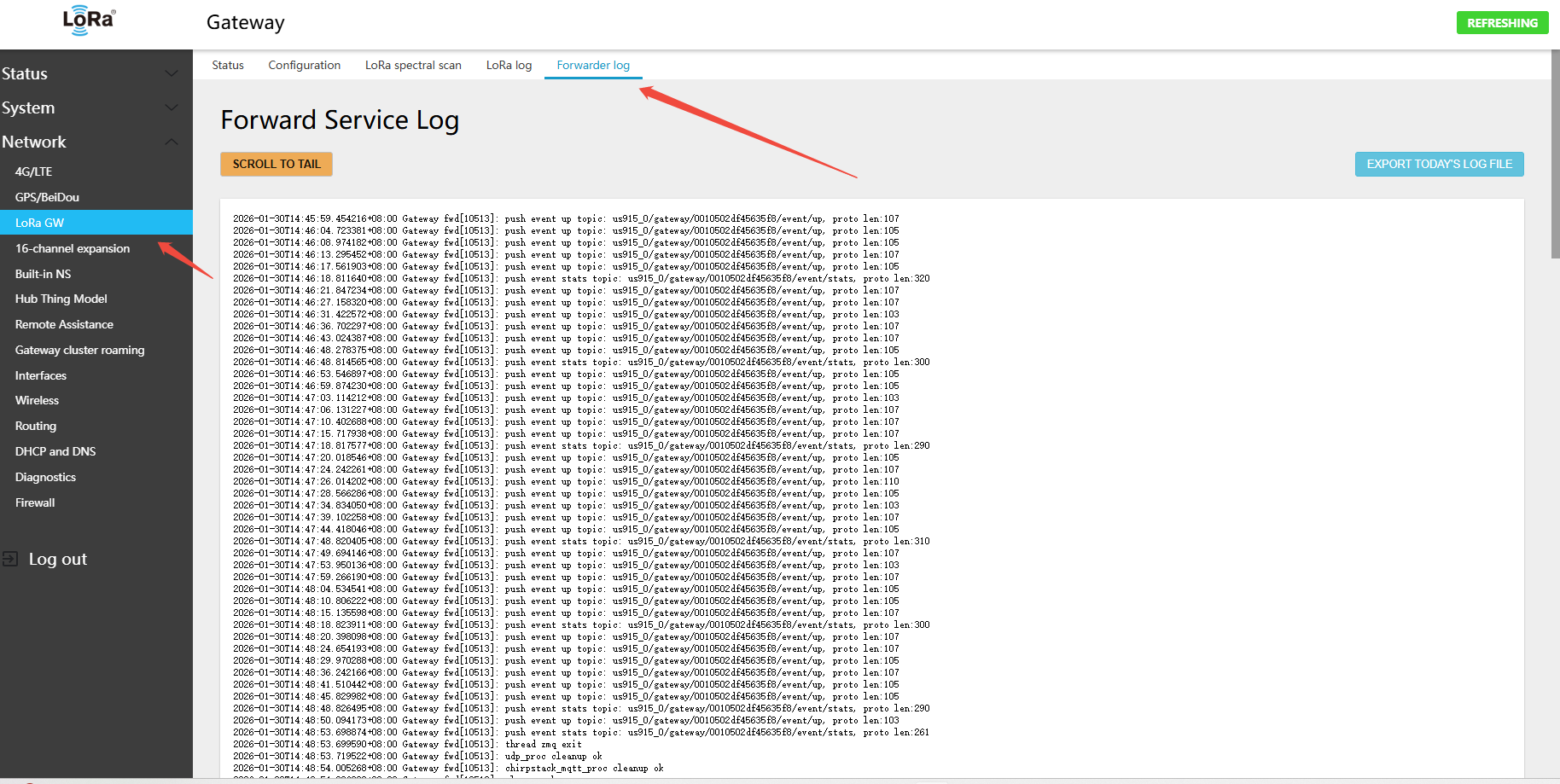Image resolution: width=1560 pixels, height=784 pixels.
Task: Open the Built-in NS page
Action: (43, 274)
